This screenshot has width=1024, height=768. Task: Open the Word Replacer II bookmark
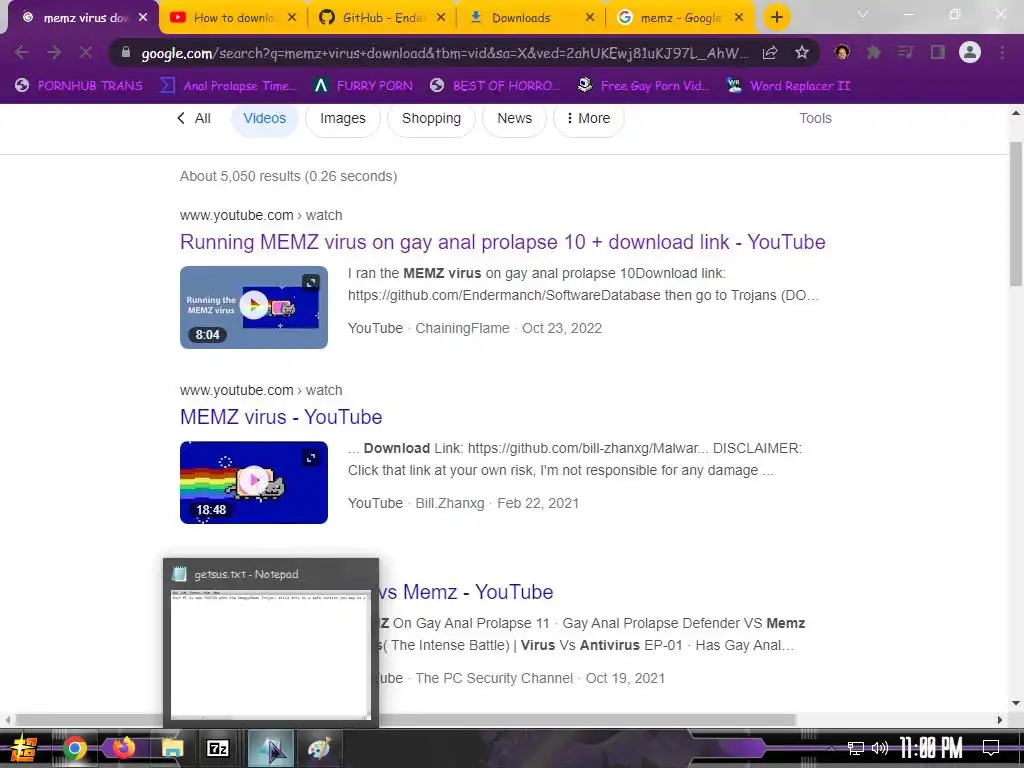(789, 86)
